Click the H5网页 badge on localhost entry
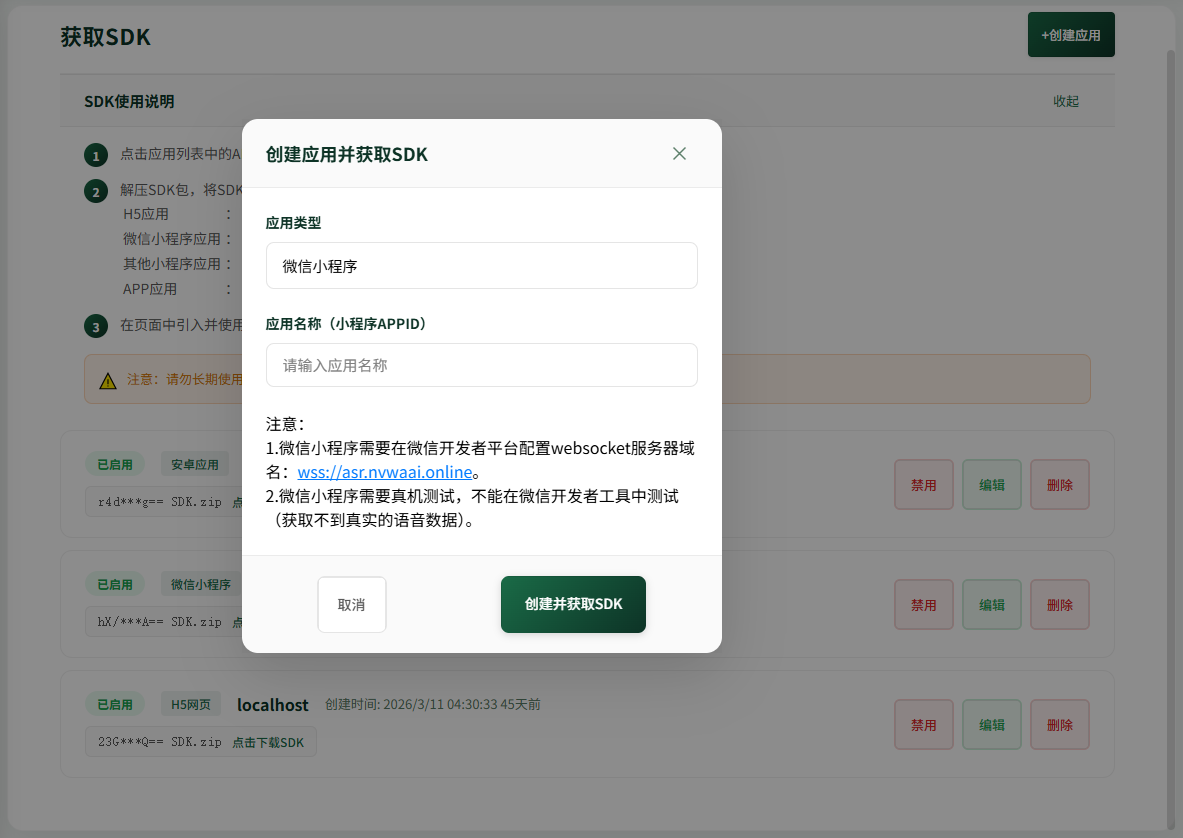This screenshot has width=1183, height=838. coord(190,703)
